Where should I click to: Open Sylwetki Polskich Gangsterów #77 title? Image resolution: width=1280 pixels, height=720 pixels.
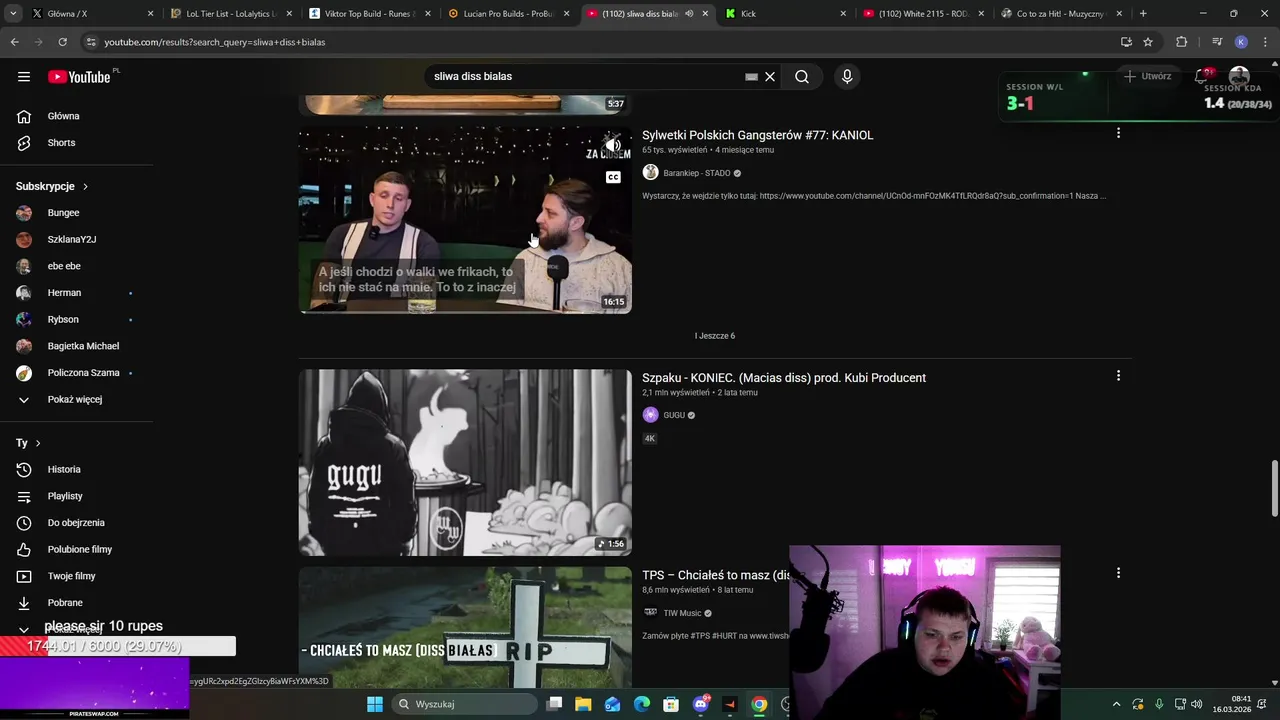[x=758, y=135]
